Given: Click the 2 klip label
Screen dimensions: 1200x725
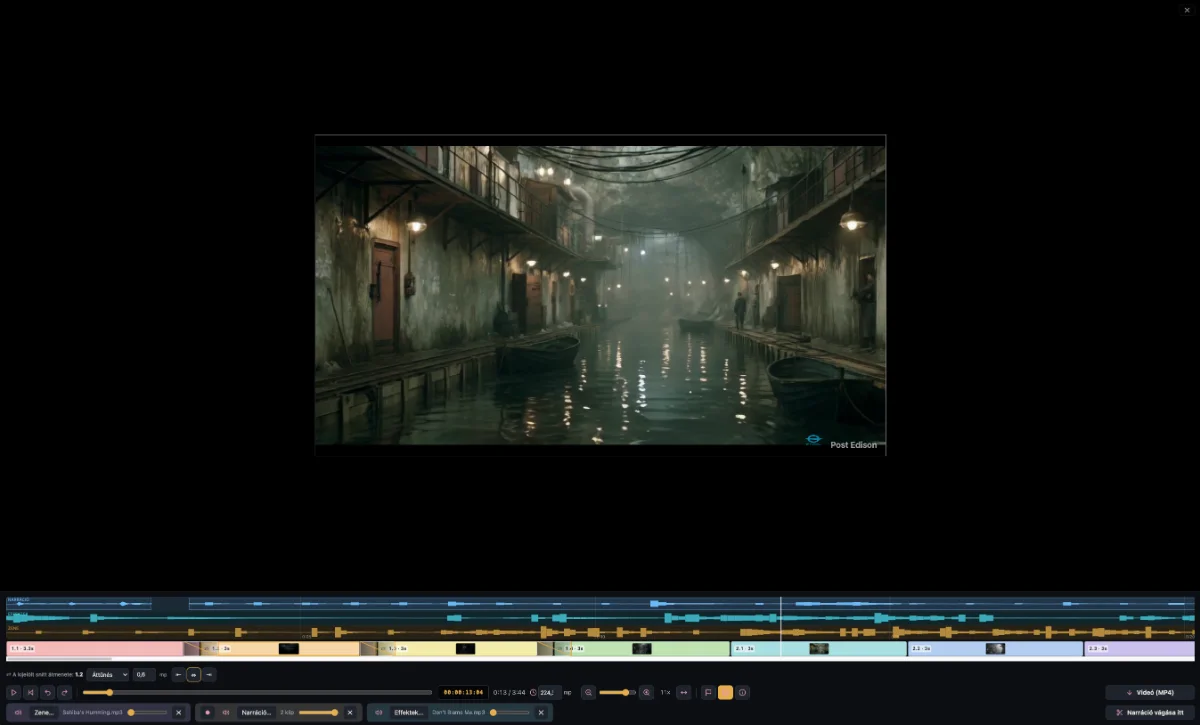Looking at the screenshot, I should (287, 713).
